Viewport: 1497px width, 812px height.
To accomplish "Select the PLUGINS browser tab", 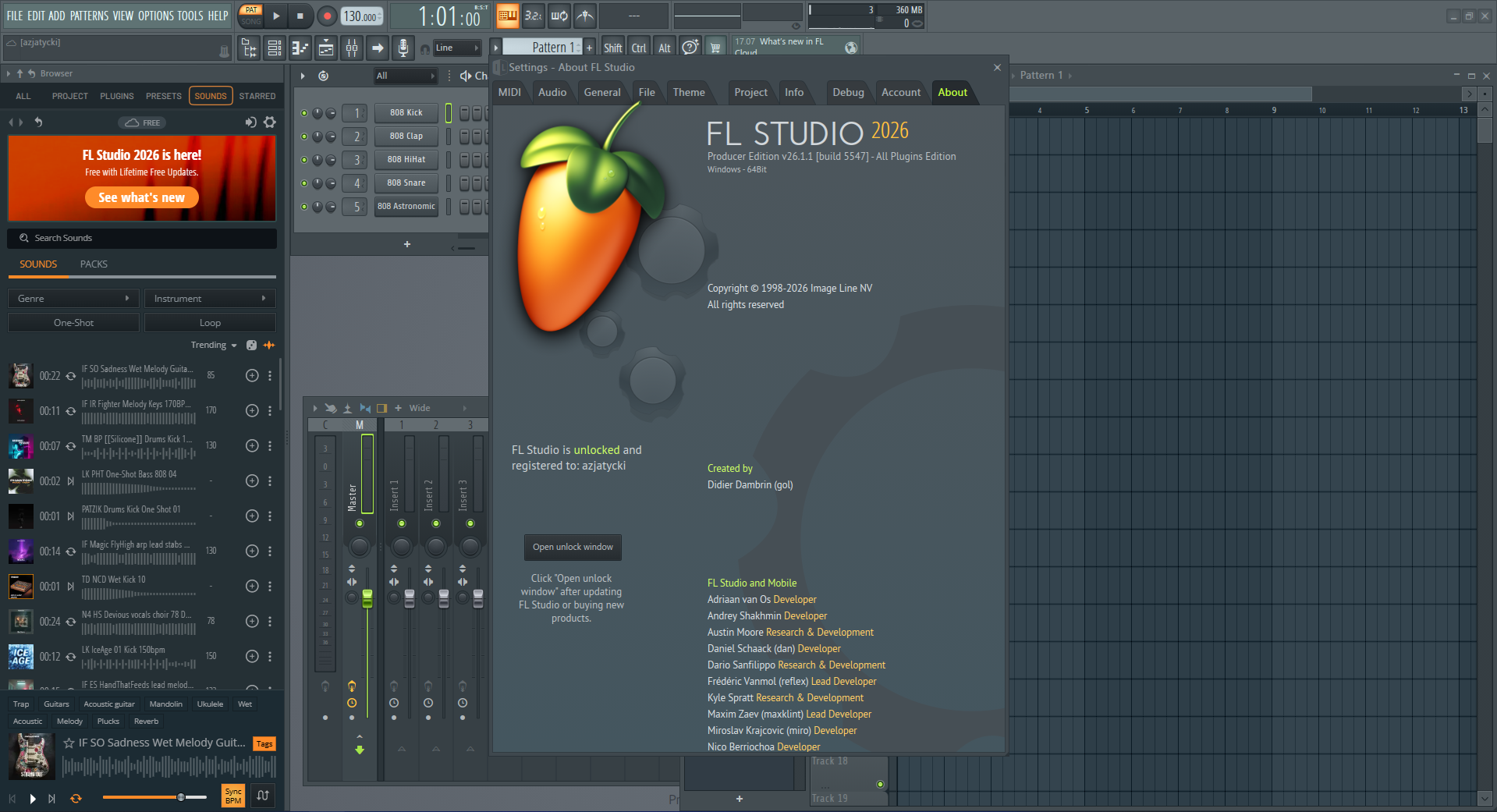I will click(x=117, y=96).
